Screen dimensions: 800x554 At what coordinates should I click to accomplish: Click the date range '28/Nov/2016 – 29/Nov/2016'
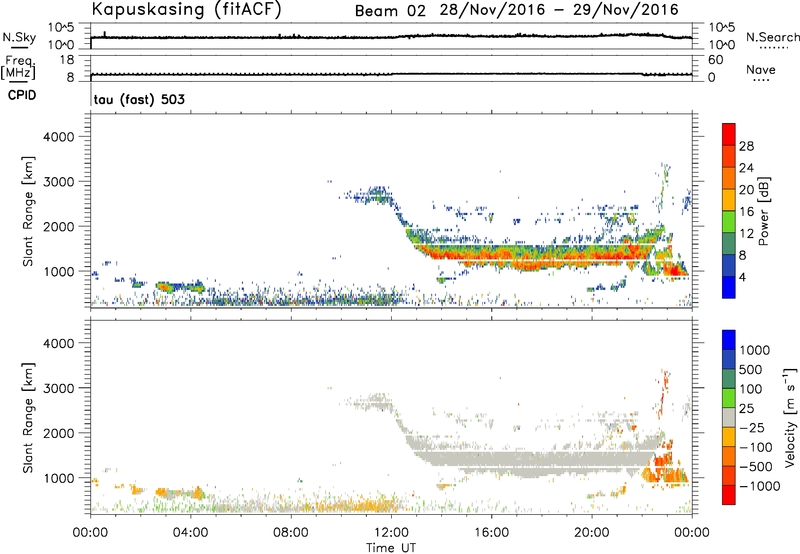(x=559, y=10)
